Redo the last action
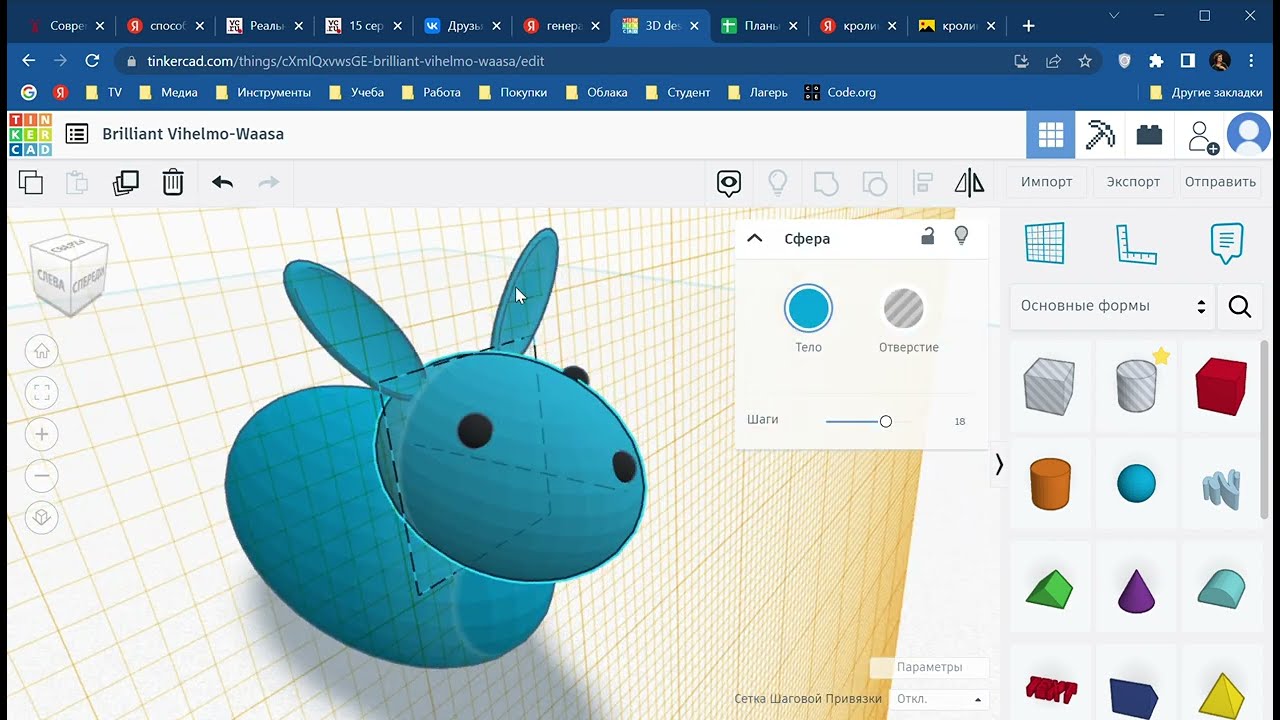The height and width of the screenshot is (720, 1280). point(269,182)
